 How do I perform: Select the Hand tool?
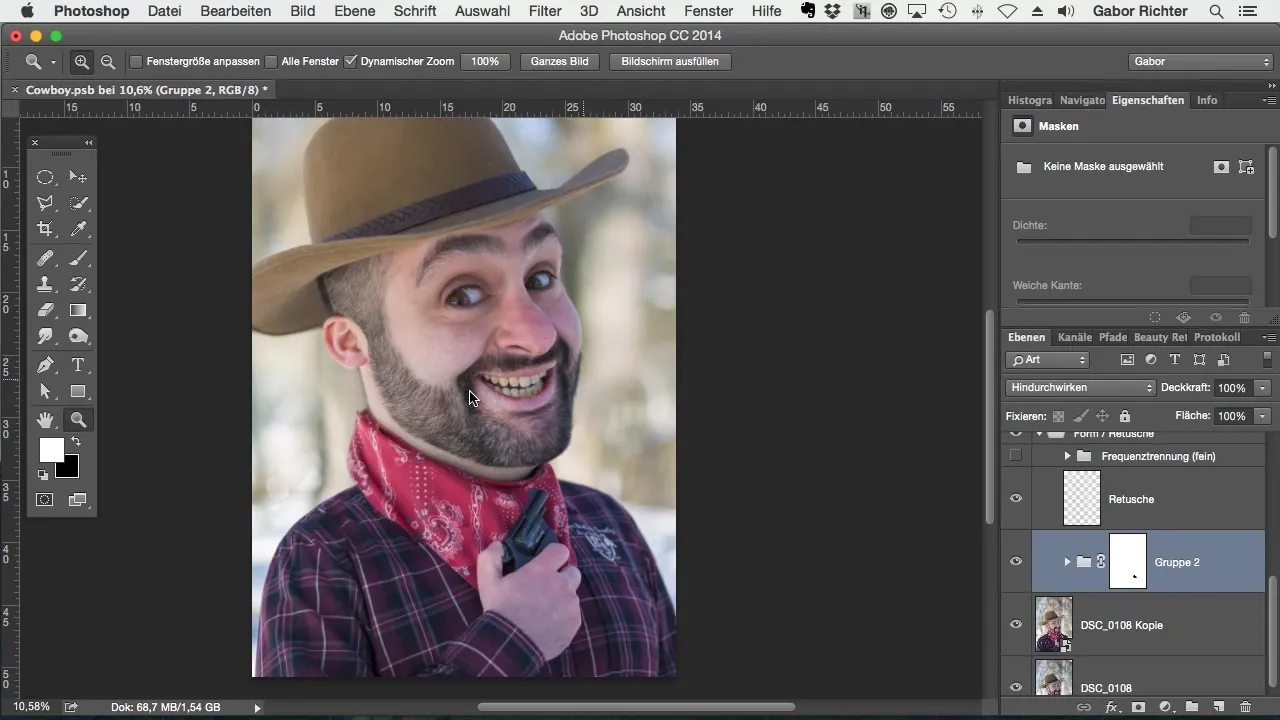[45, 420]
